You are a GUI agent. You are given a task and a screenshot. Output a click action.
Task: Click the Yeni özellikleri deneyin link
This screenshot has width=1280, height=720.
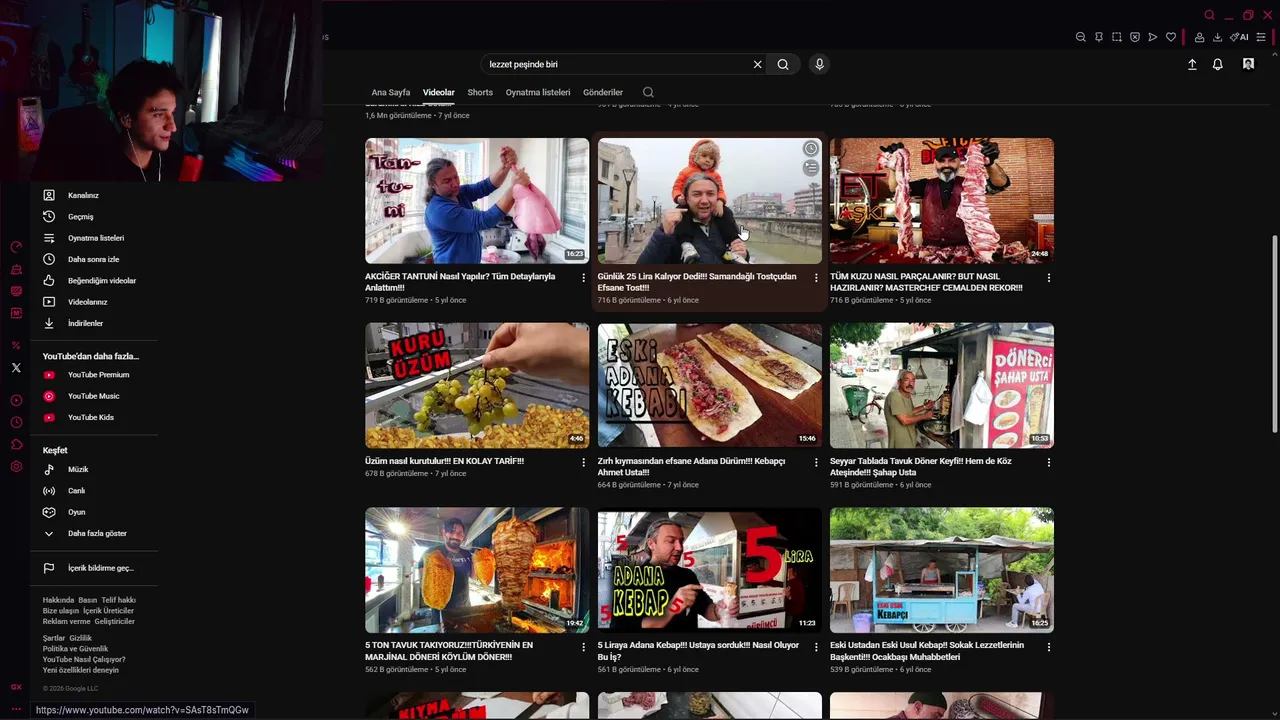(81, 670)
